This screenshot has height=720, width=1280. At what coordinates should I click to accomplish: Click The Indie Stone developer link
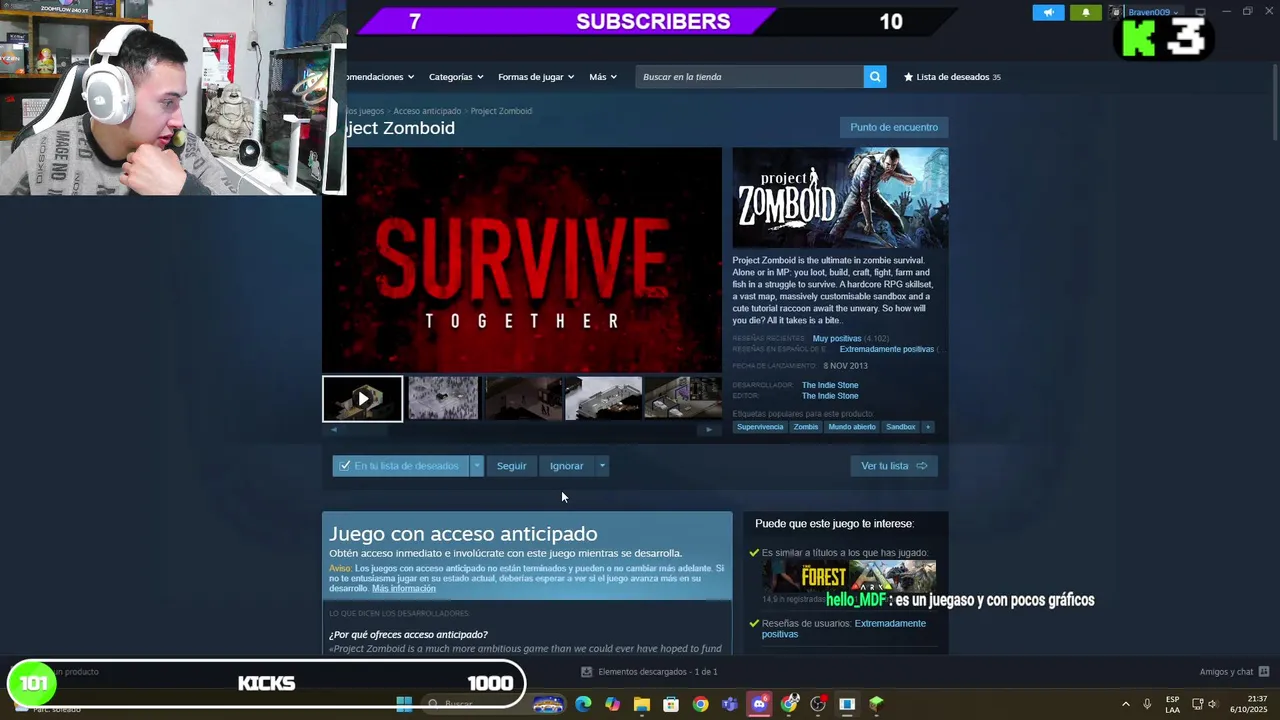(x=830, y=385)
